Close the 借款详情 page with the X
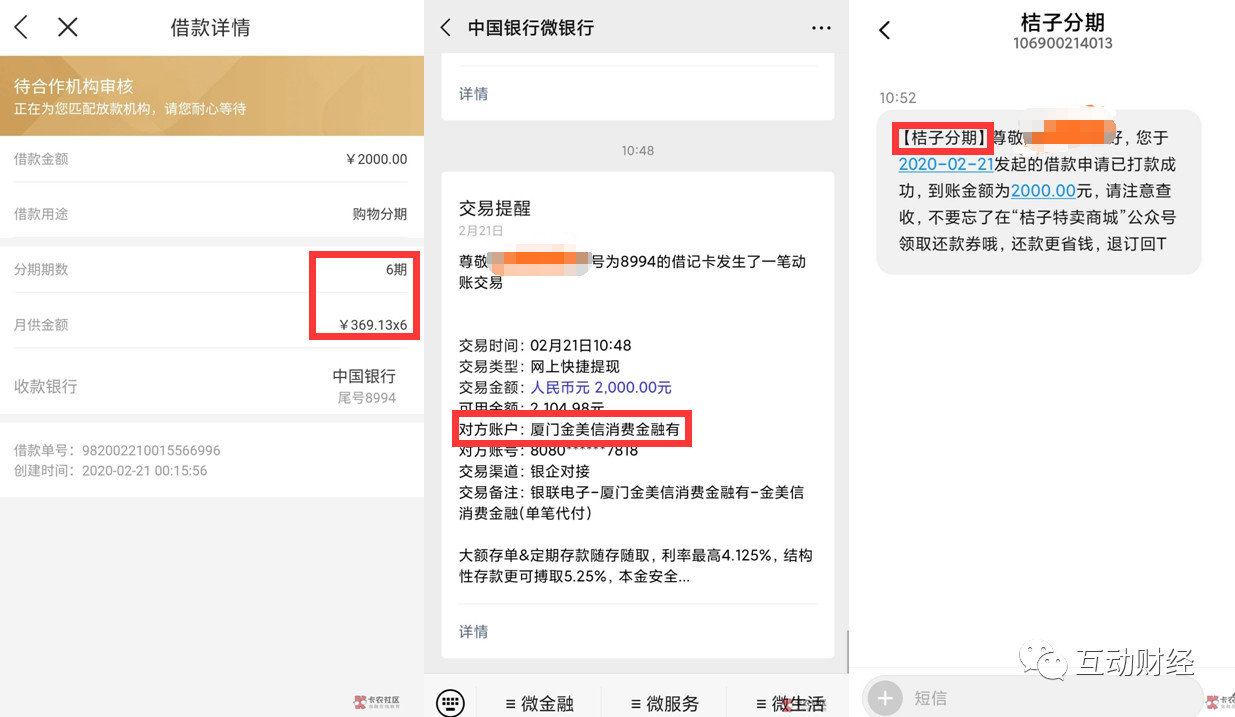This screenshot has height=717, width=1235. pyautogui.click(x=66, y=27)
